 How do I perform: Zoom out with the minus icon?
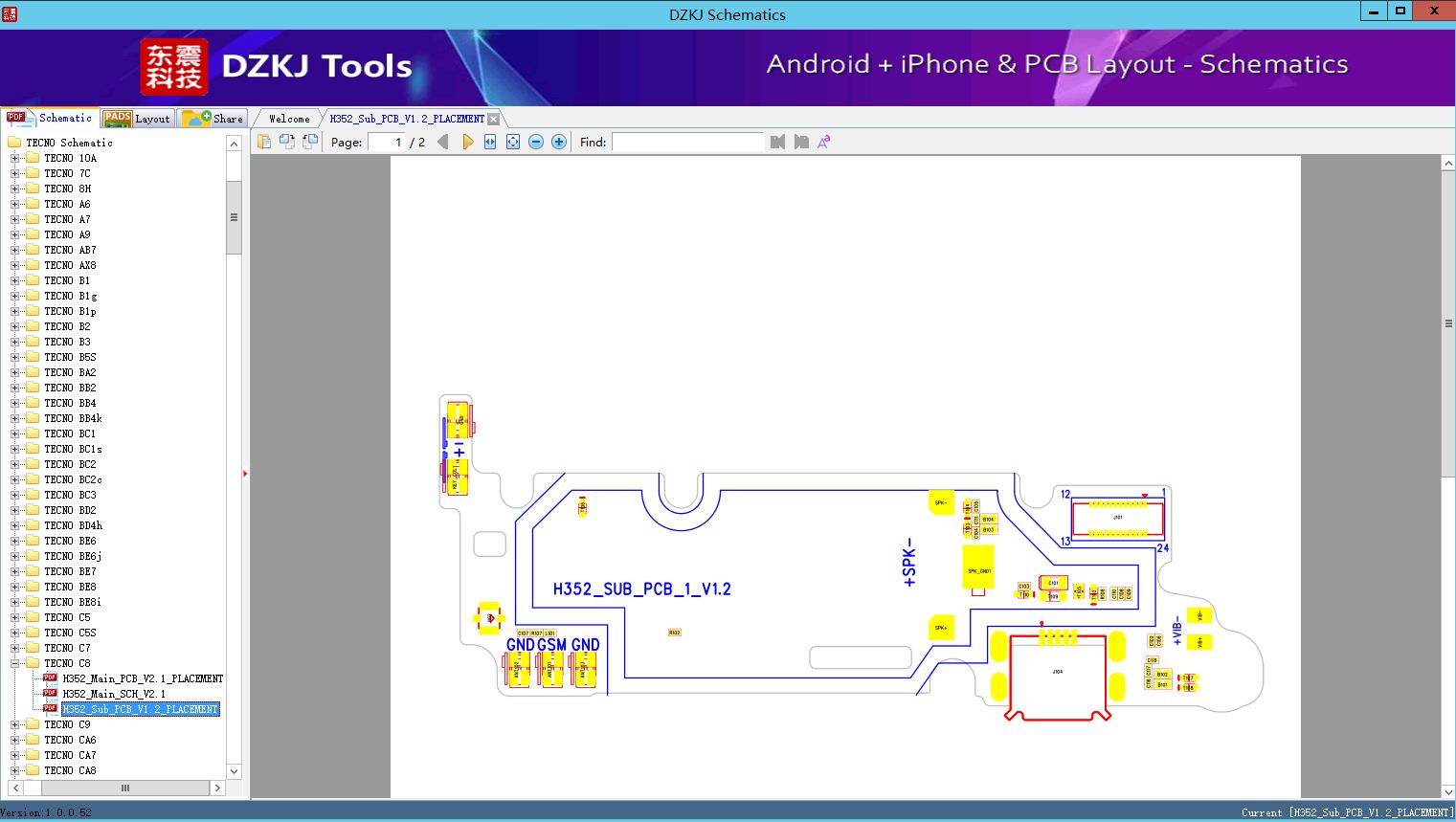(x=536, y=142)
